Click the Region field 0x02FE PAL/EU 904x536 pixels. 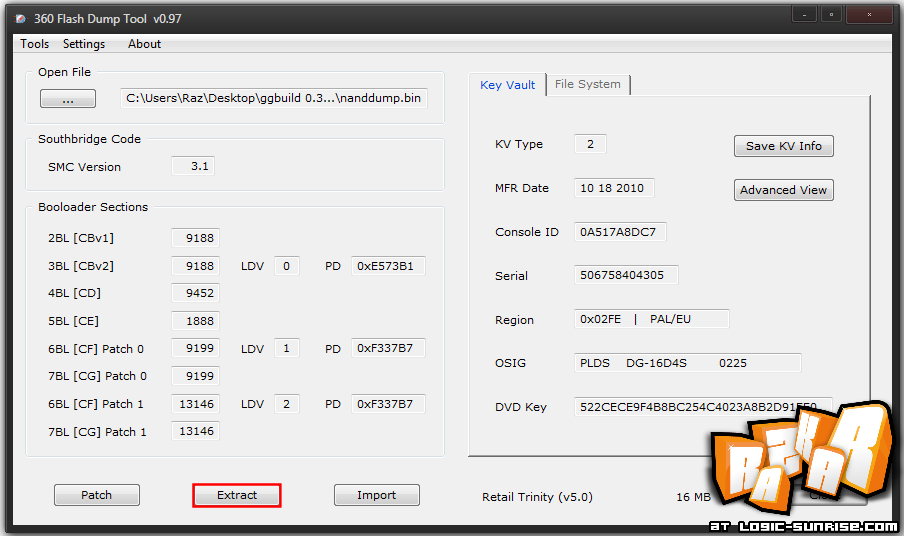pyautogui.click(x=652, y=319)
